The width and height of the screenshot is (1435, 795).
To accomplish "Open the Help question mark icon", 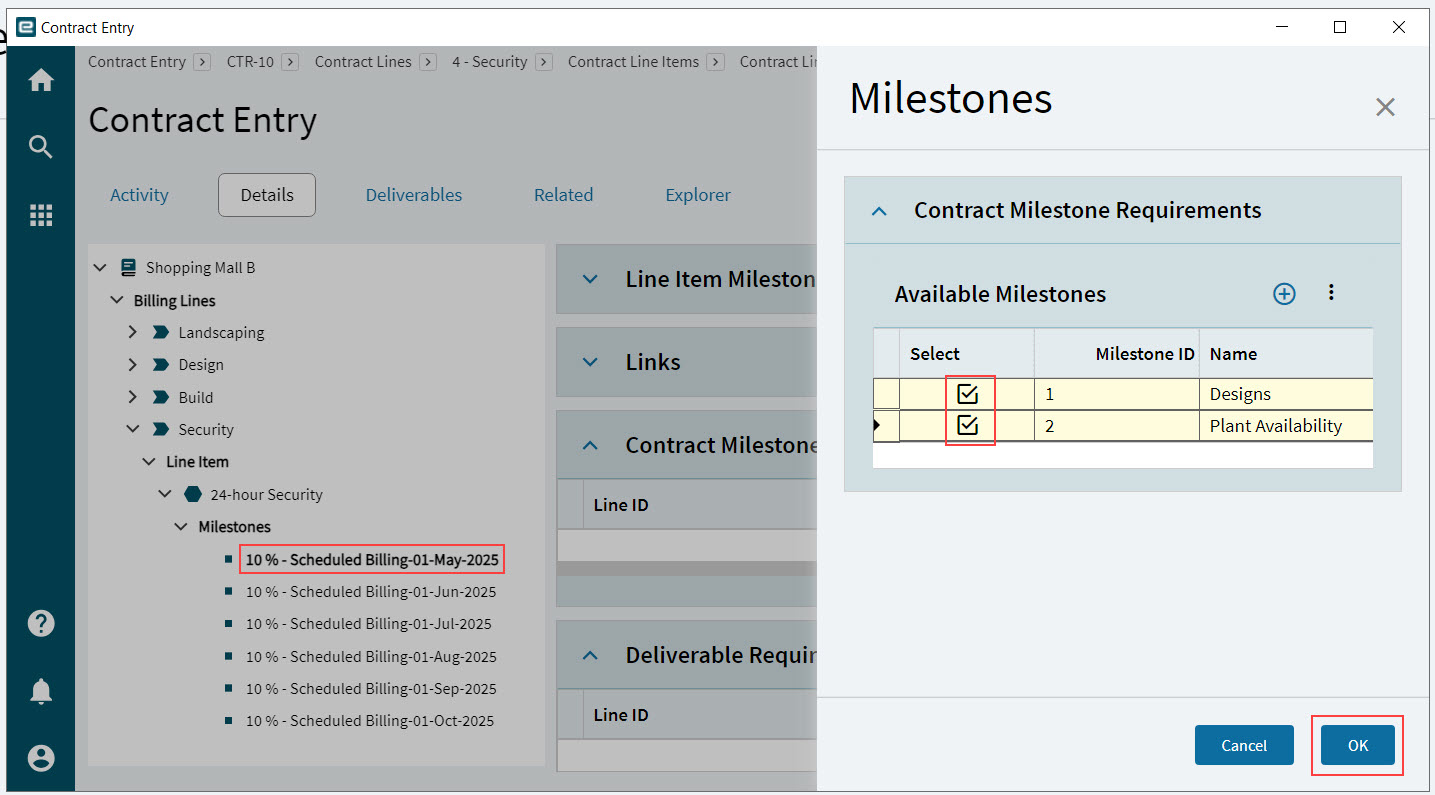I will [41, 623].
